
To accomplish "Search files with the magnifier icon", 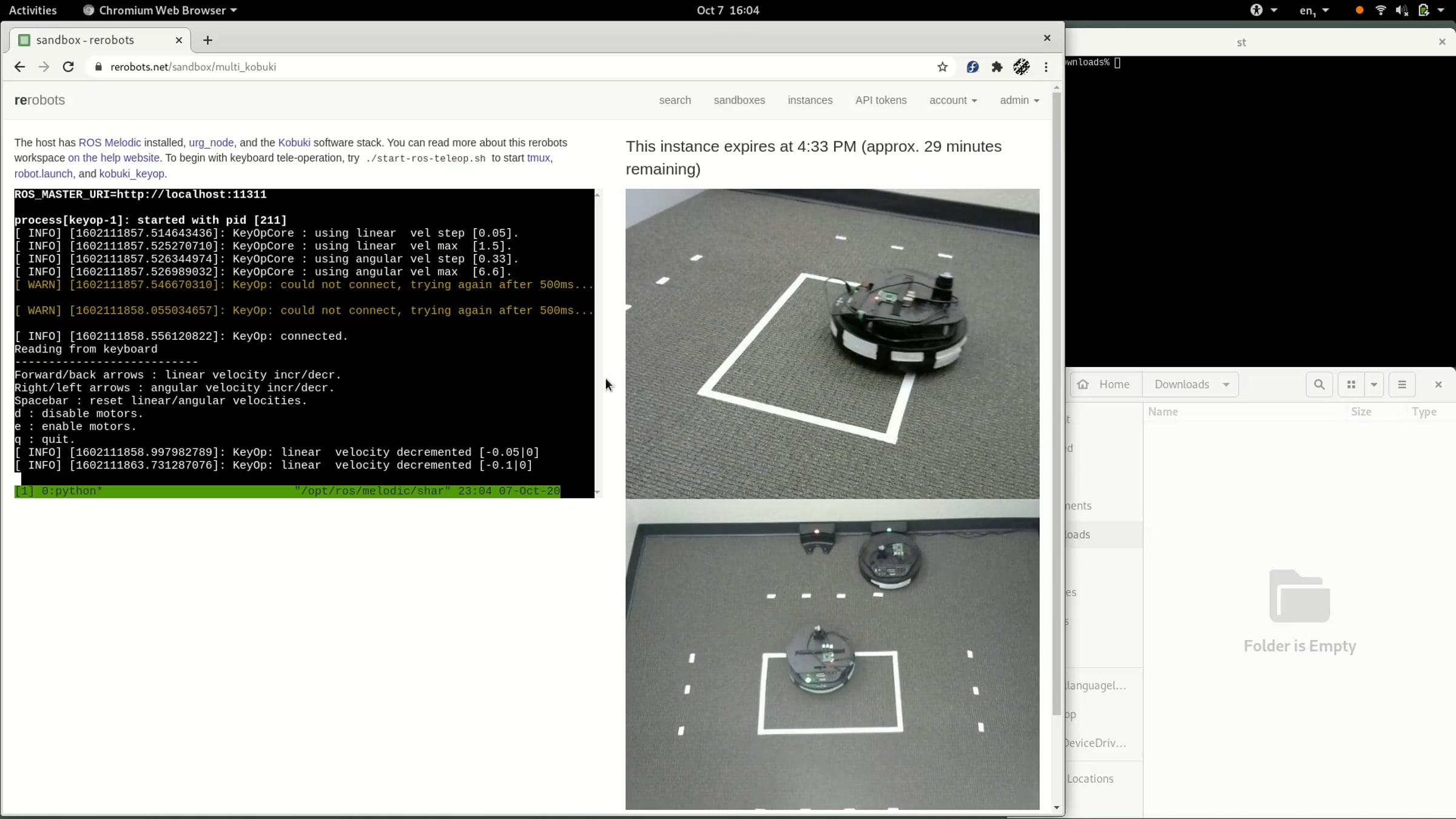I will [1319, 384].
